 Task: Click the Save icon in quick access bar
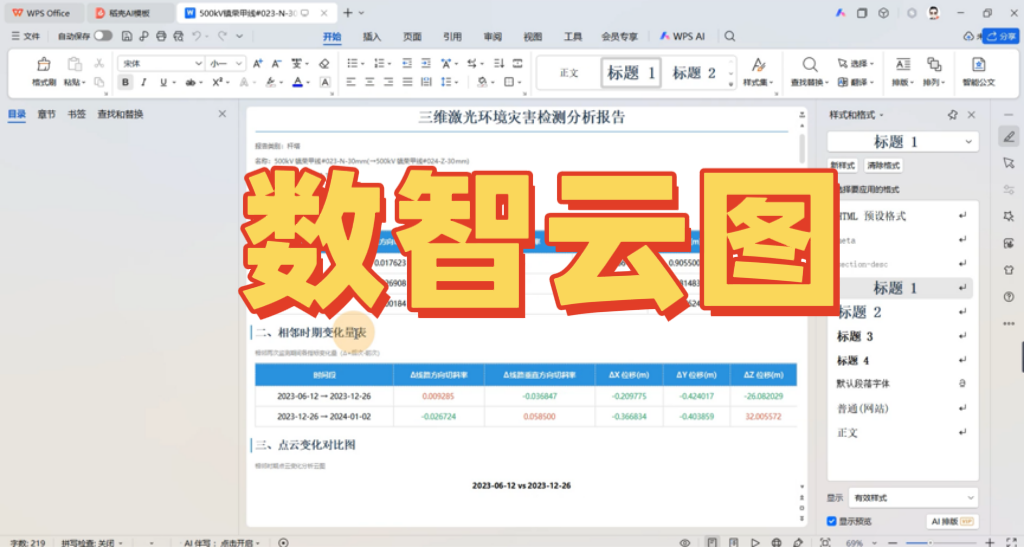click(127, 37)
